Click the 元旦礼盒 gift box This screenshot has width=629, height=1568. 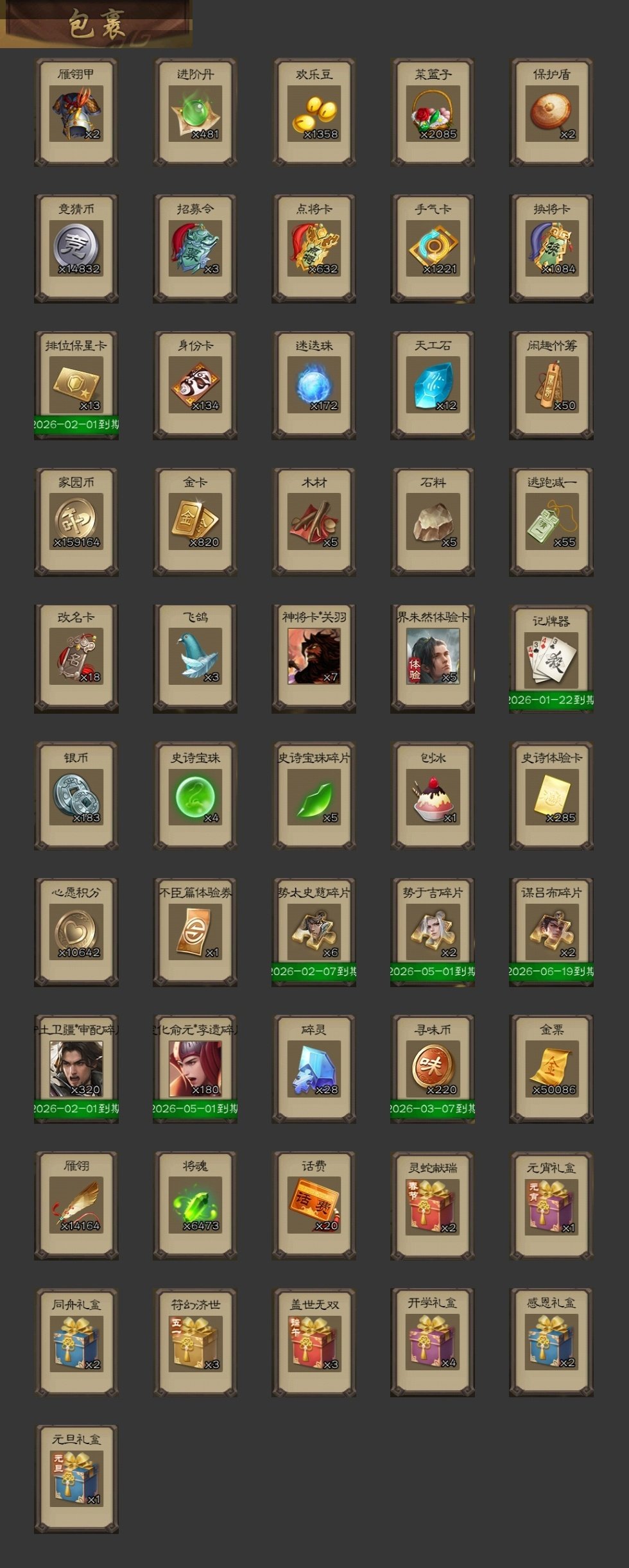click(x=76, y=1479)
